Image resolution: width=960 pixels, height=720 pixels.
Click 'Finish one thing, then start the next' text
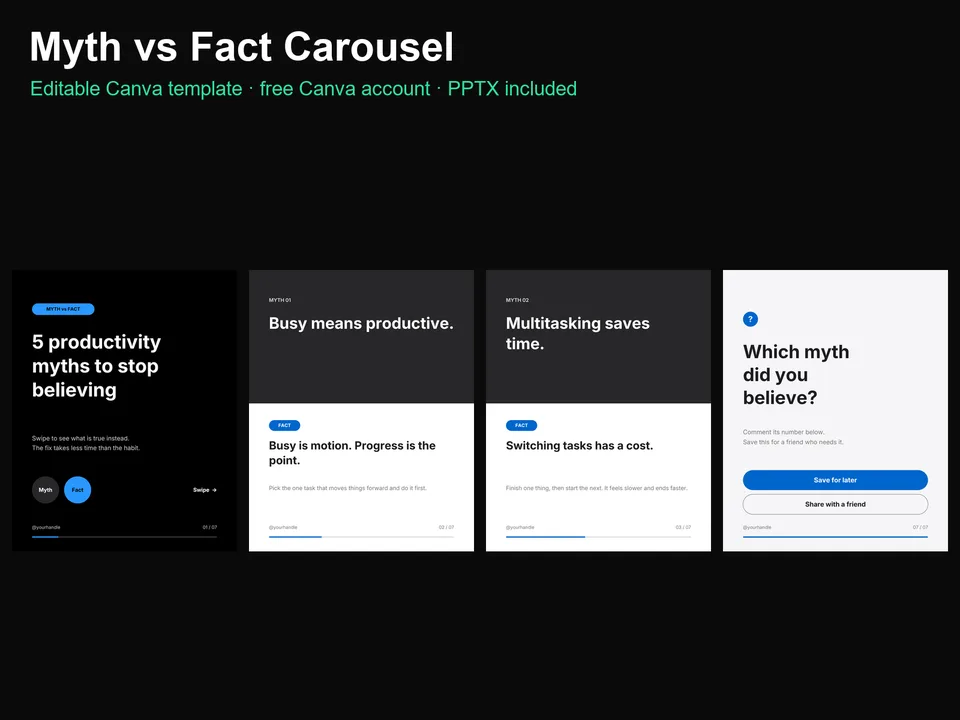pyautogui.click(x=597, y=488)
